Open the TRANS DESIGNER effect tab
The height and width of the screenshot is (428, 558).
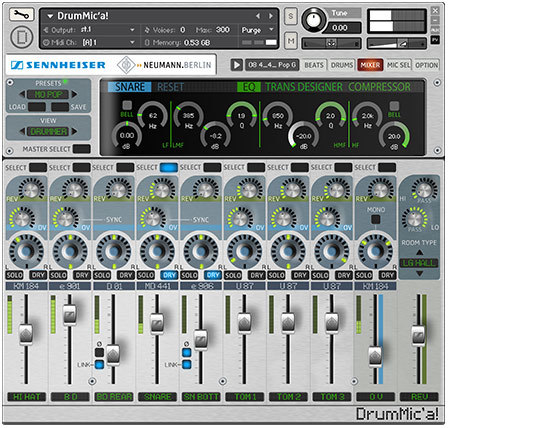point(304,87)
